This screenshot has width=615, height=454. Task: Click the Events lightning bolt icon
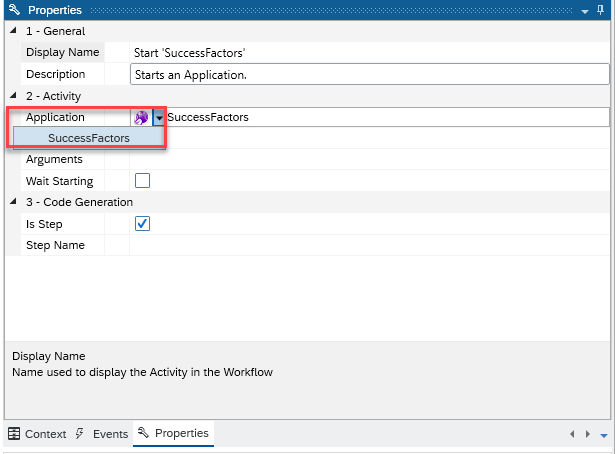click(x=80, y=433)
